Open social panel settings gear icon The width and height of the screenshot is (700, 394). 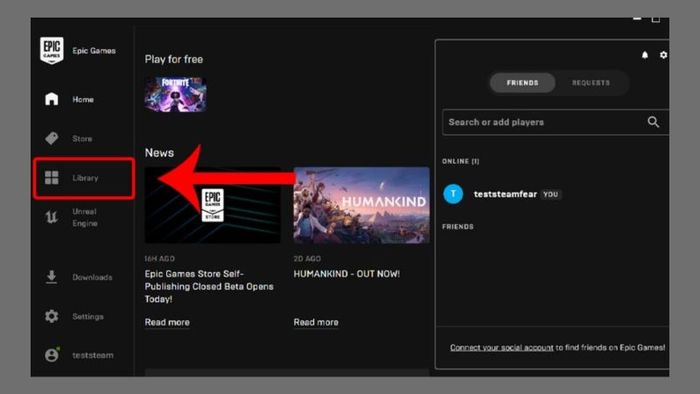coord(663,55)
